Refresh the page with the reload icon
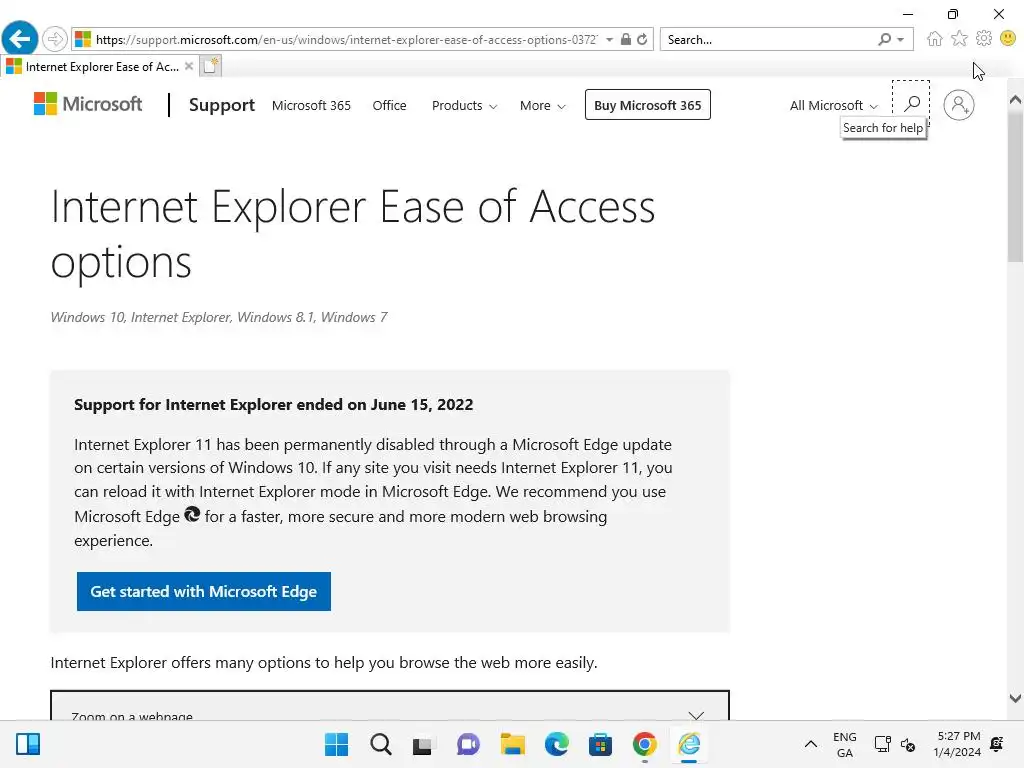The image size is (1024, 768). click(642, 40)
